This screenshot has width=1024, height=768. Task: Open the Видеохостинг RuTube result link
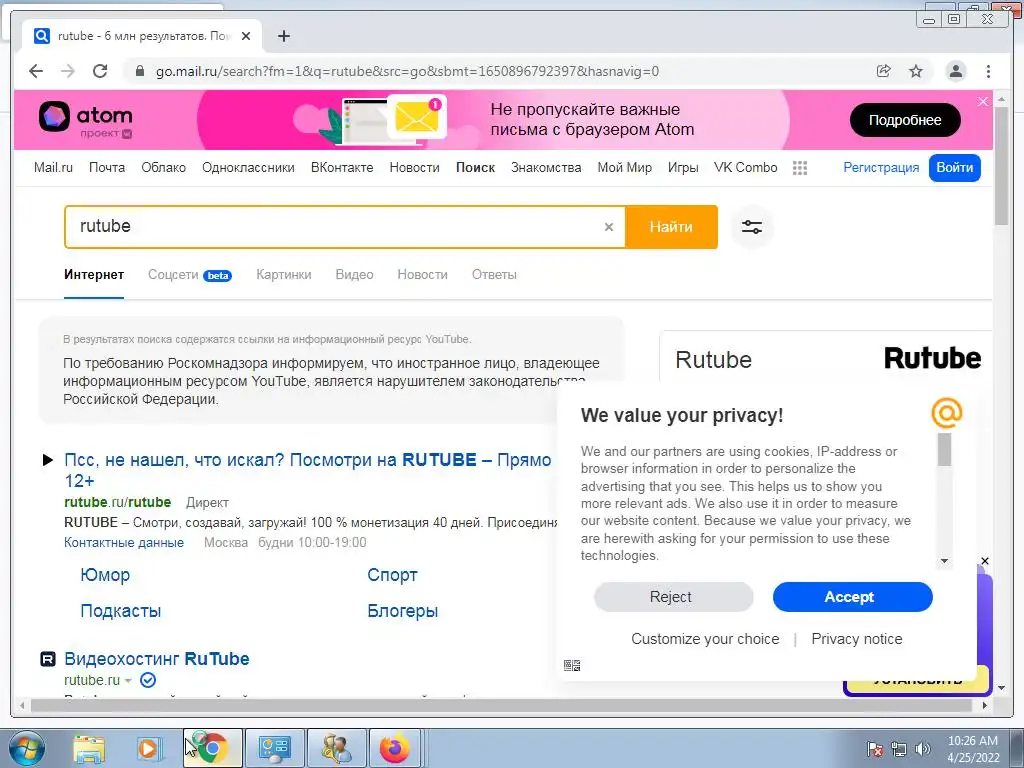coord(157,659)
